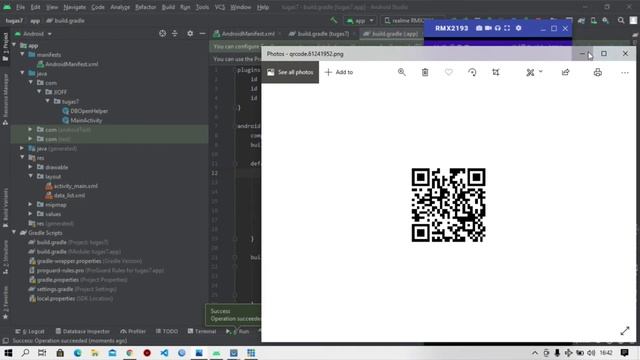
Task: Open the Profiler tool window
Action: pyautogui.click(x=133, y=331)
